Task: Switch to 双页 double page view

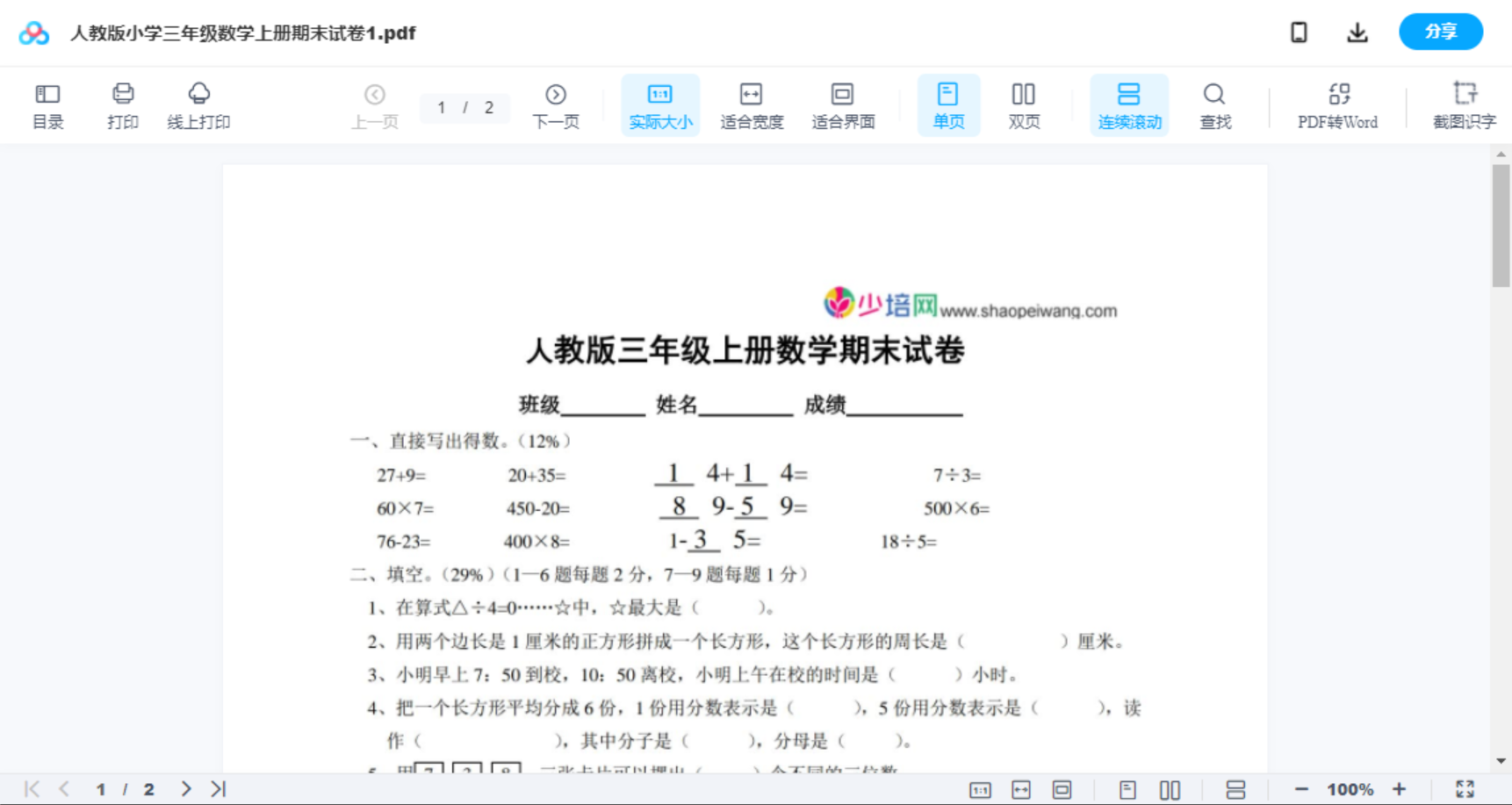Action: pos(1024,104)
